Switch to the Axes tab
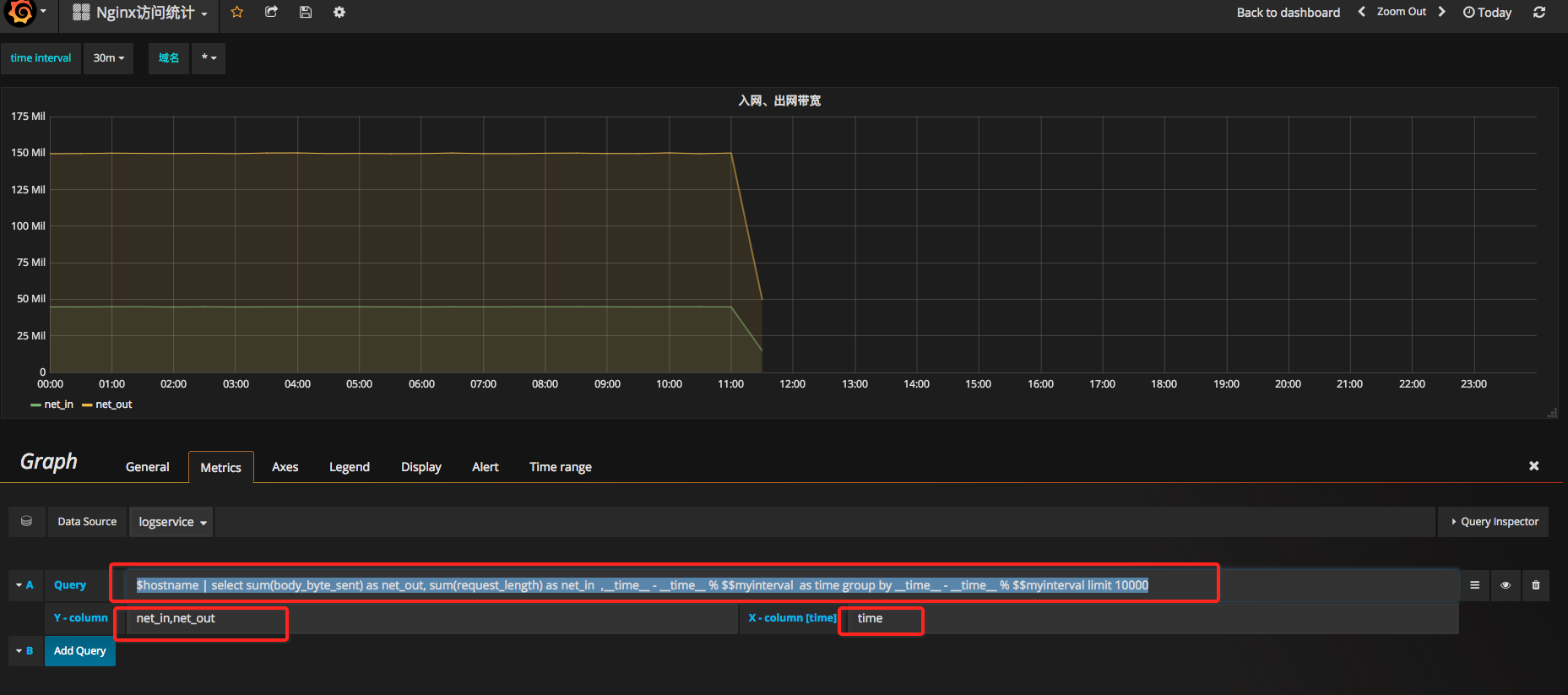This screenshot has width=1568, height=695. point(285,467)
